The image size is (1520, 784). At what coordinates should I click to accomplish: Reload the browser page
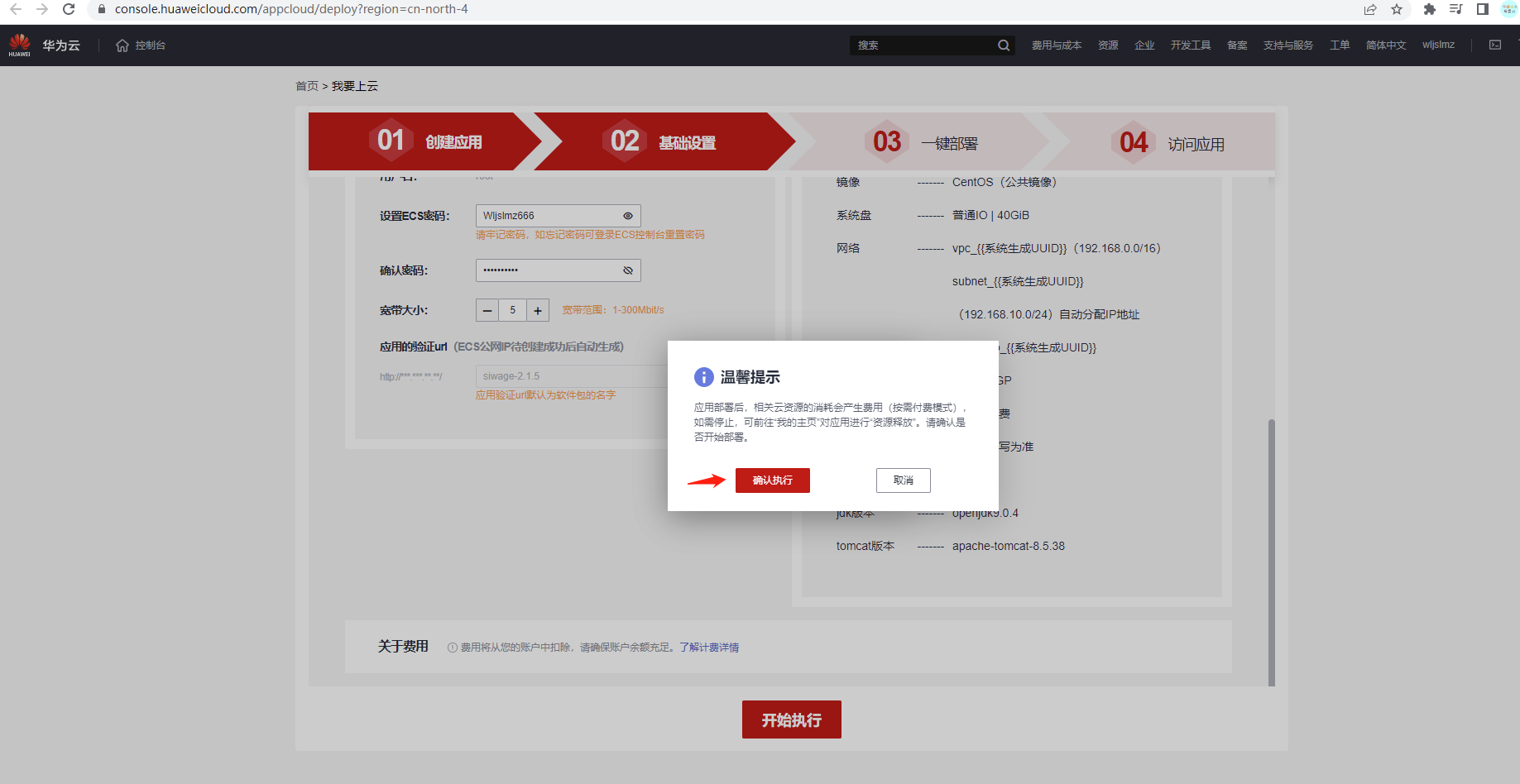point(69,9)
